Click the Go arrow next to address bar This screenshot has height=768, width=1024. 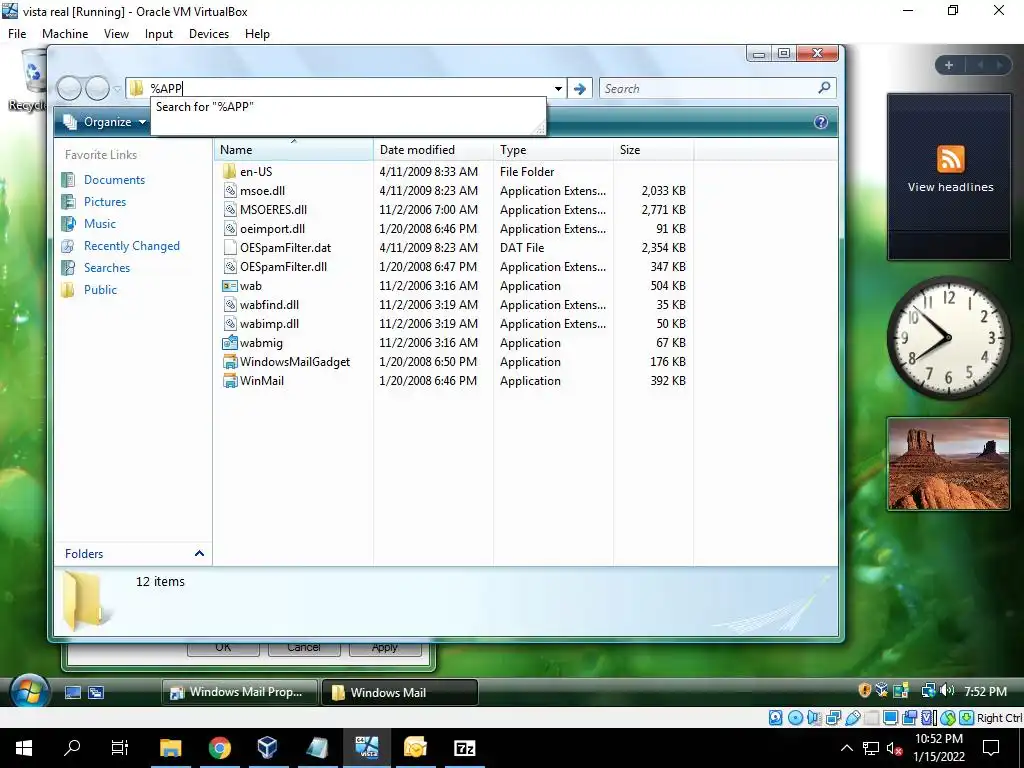coord(579,88)
